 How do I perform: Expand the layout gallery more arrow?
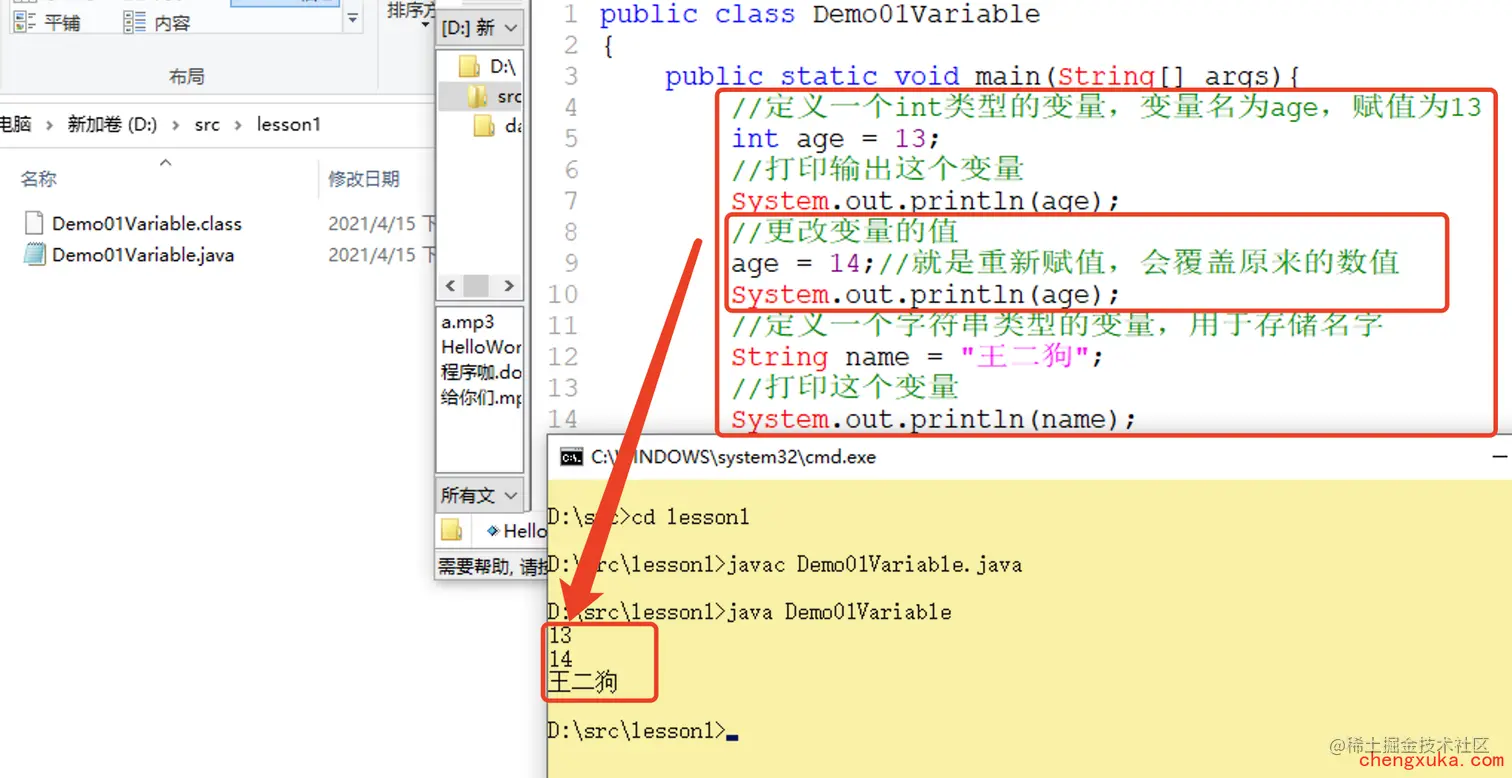[353, 19]
